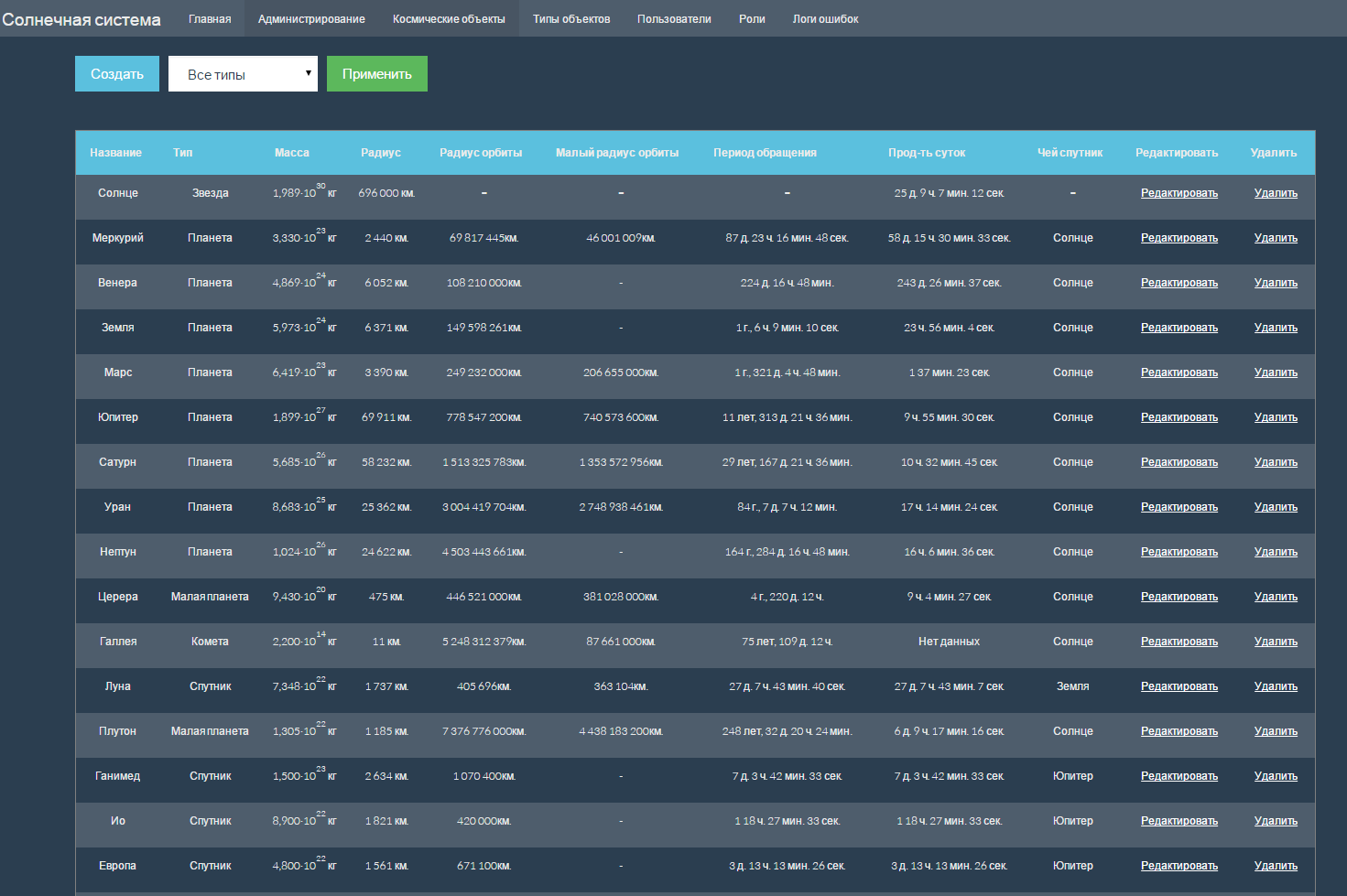
Task: Edit the Луна satellite entry
Action: [x=1179, y=686]
